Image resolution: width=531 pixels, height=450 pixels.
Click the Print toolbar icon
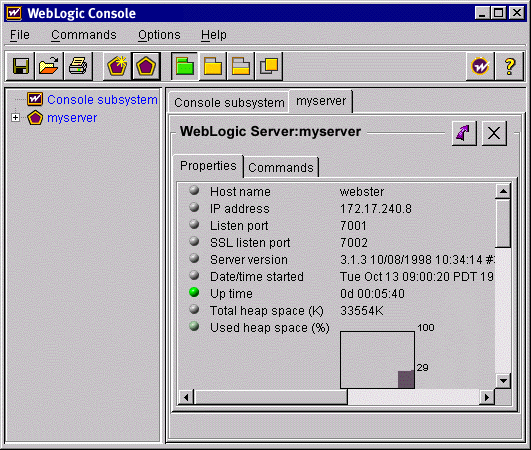(78, 66)
